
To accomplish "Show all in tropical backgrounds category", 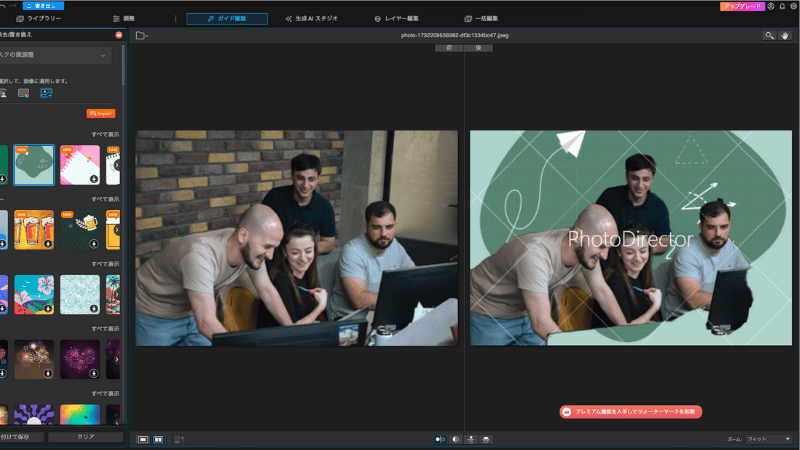I will point(105,264).
